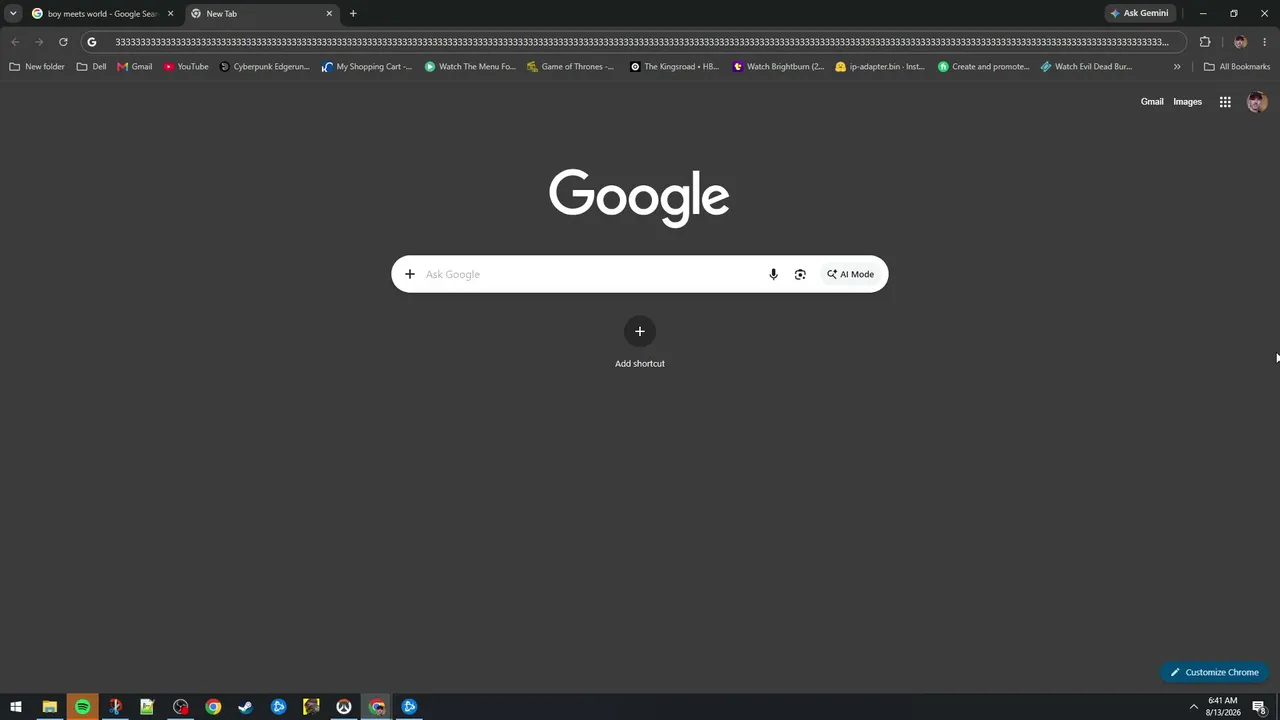The height and width of the screenshot is (720, 1280).
Task: Go back to the previous page
Action: tap(15, 42)
